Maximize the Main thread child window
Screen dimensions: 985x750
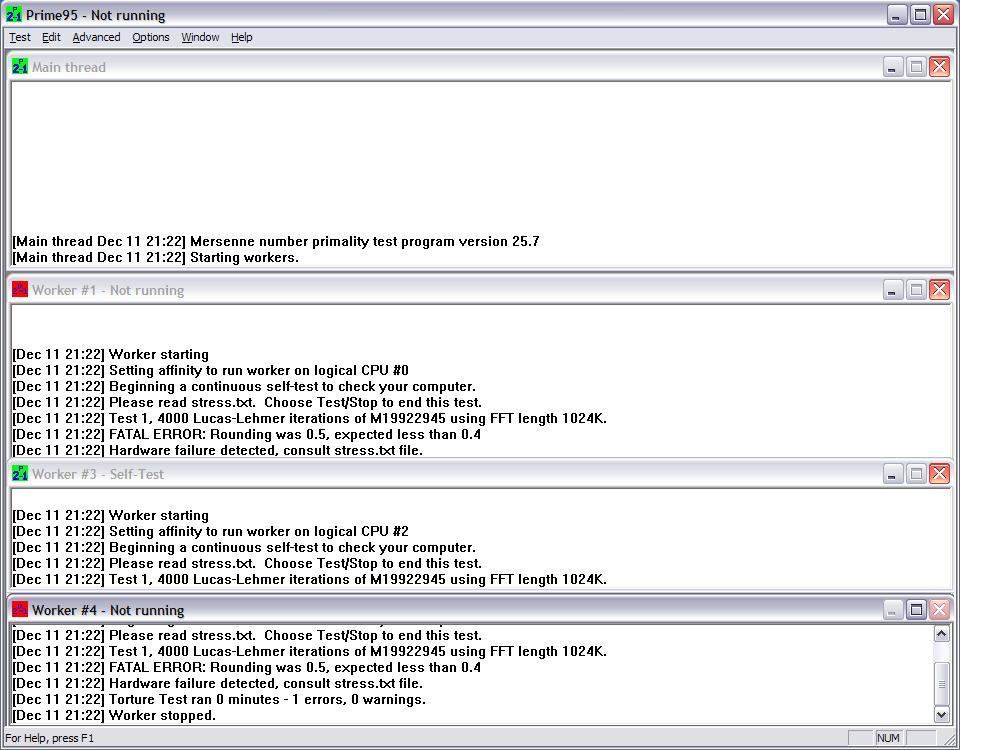pyautogui.click(x=916, y=67)
